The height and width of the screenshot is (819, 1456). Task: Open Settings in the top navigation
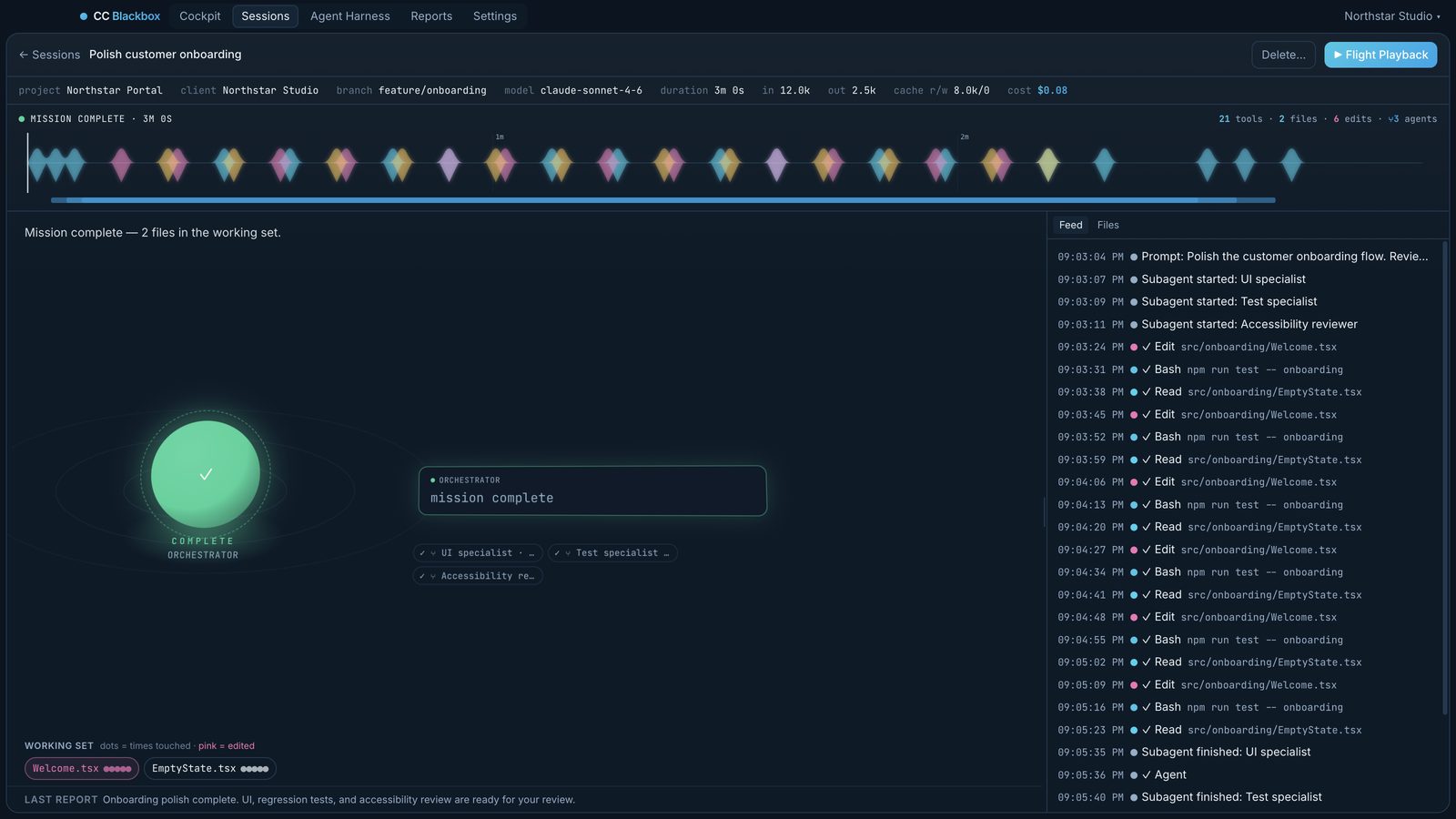(x=495, y=16)
